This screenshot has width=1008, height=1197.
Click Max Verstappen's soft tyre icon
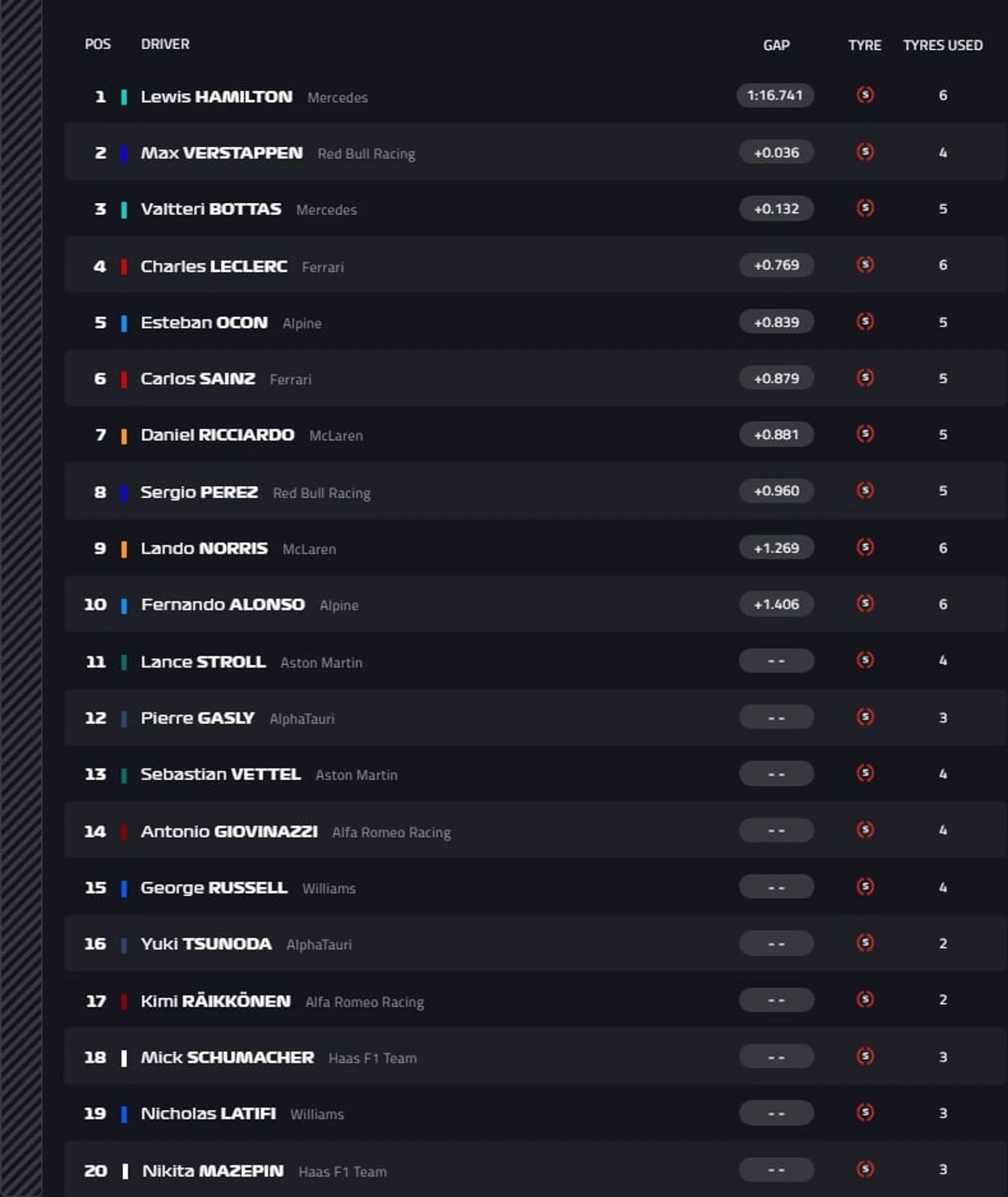point(865,152)
